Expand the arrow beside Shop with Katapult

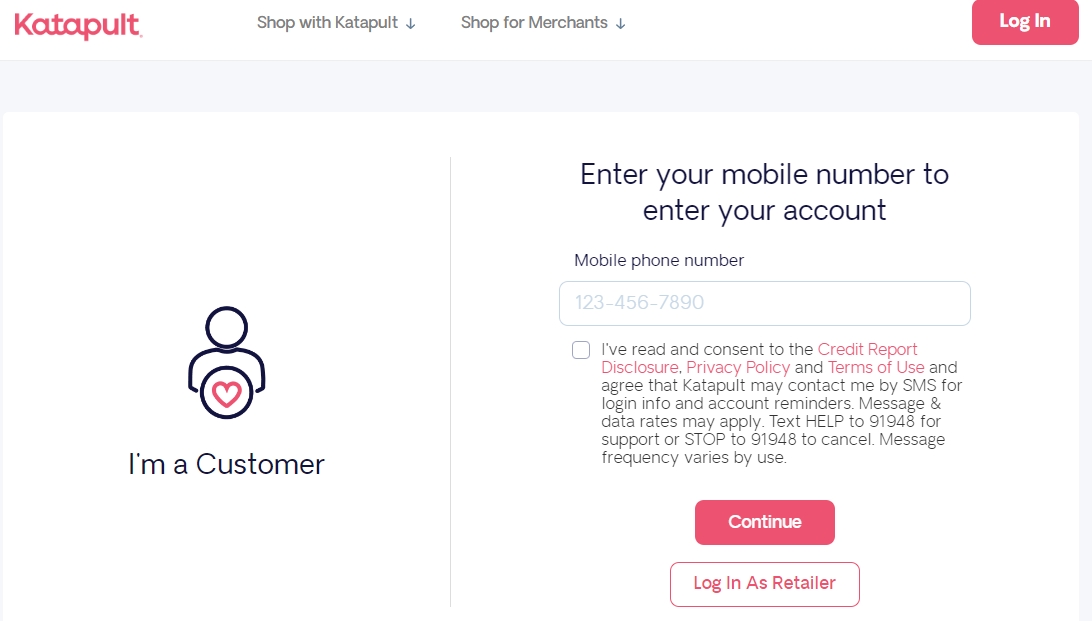coord(411,24)
